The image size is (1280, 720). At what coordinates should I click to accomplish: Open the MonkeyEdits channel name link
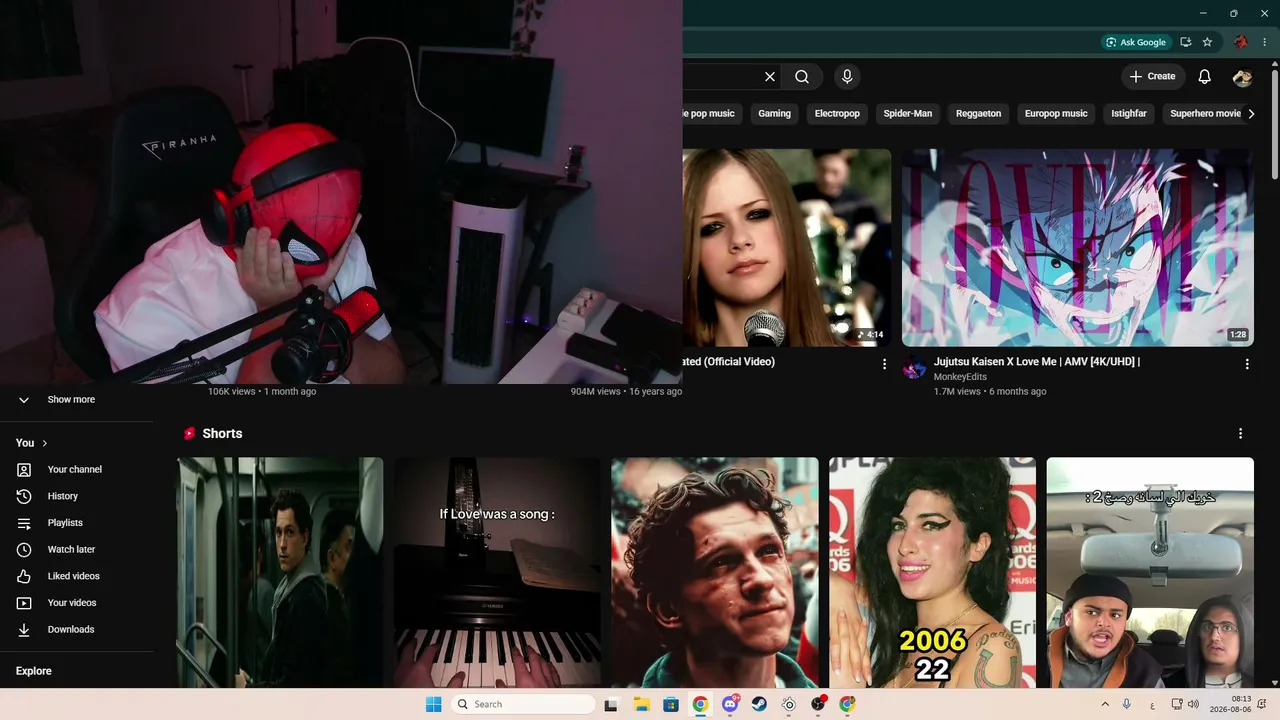pos(960,377)
